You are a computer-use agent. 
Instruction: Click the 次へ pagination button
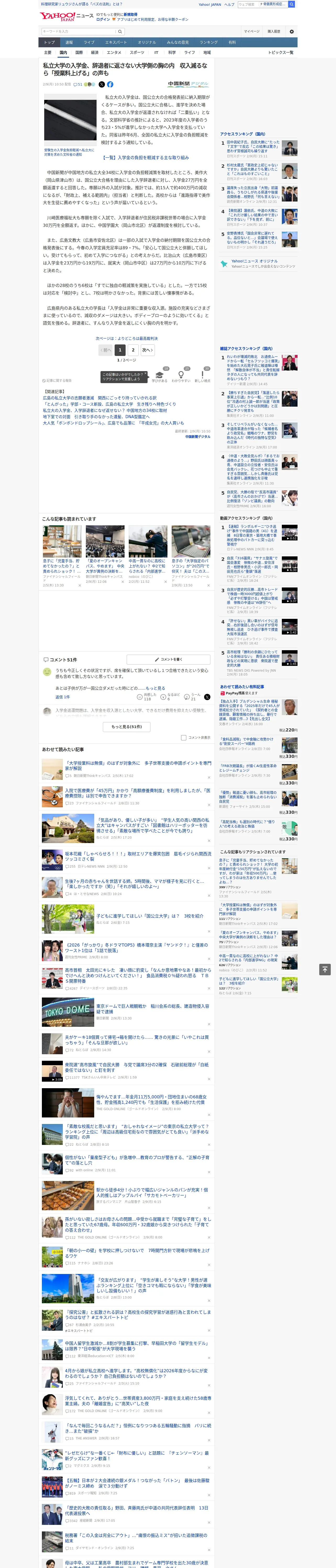(x=147, y=350)
